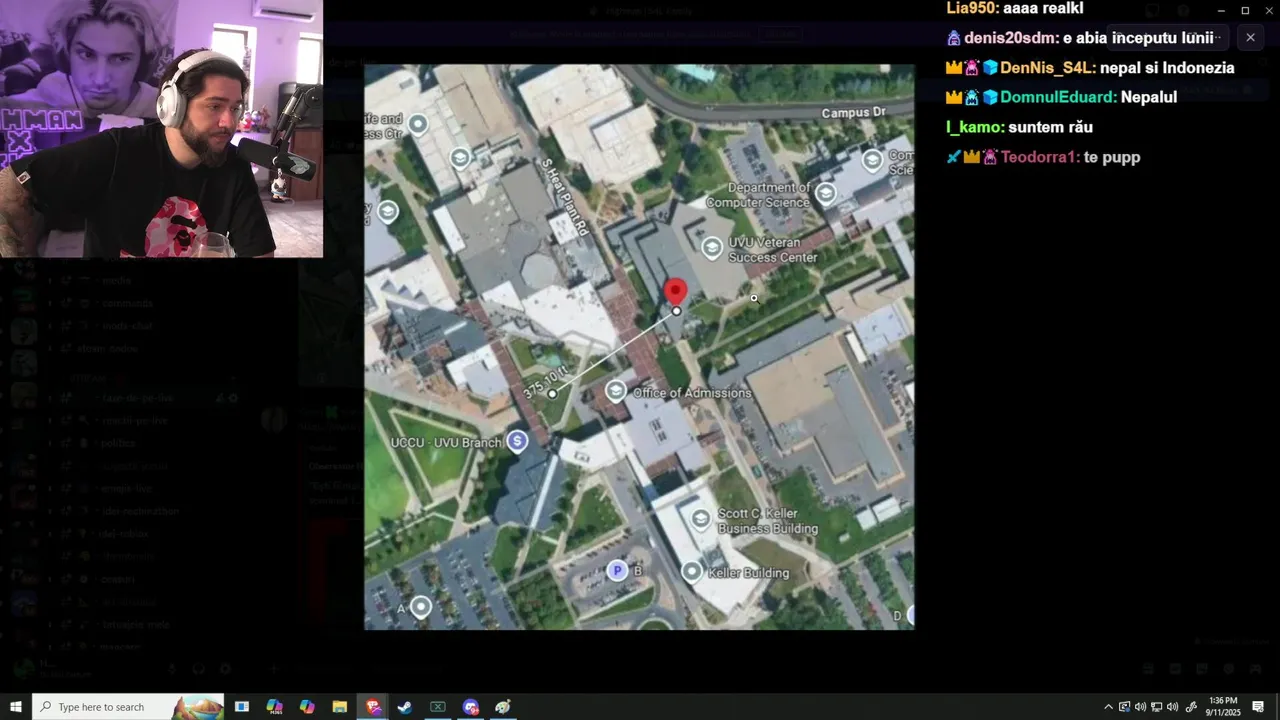Screen dimensions: 1280x720
Task: Open the Office of Admissions marker icon
Action: coord(616,391)
